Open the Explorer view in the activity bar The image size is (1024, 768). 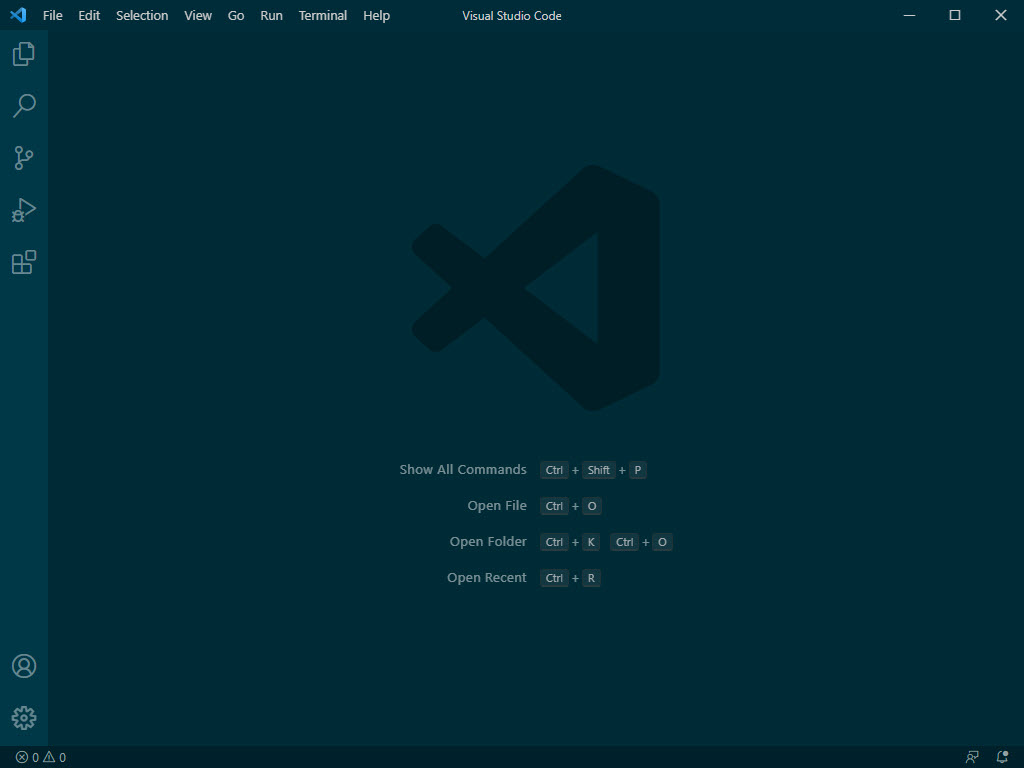tap(22, 54)
